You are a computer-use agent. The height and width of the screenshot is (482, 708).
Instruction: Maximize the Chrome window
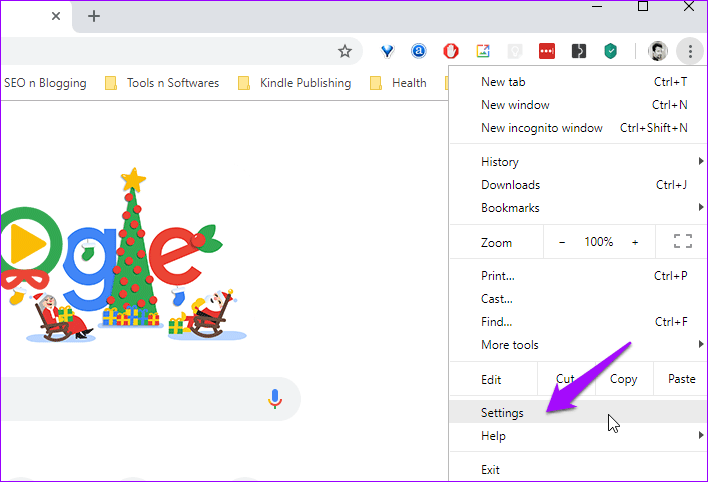coord(643,6)
